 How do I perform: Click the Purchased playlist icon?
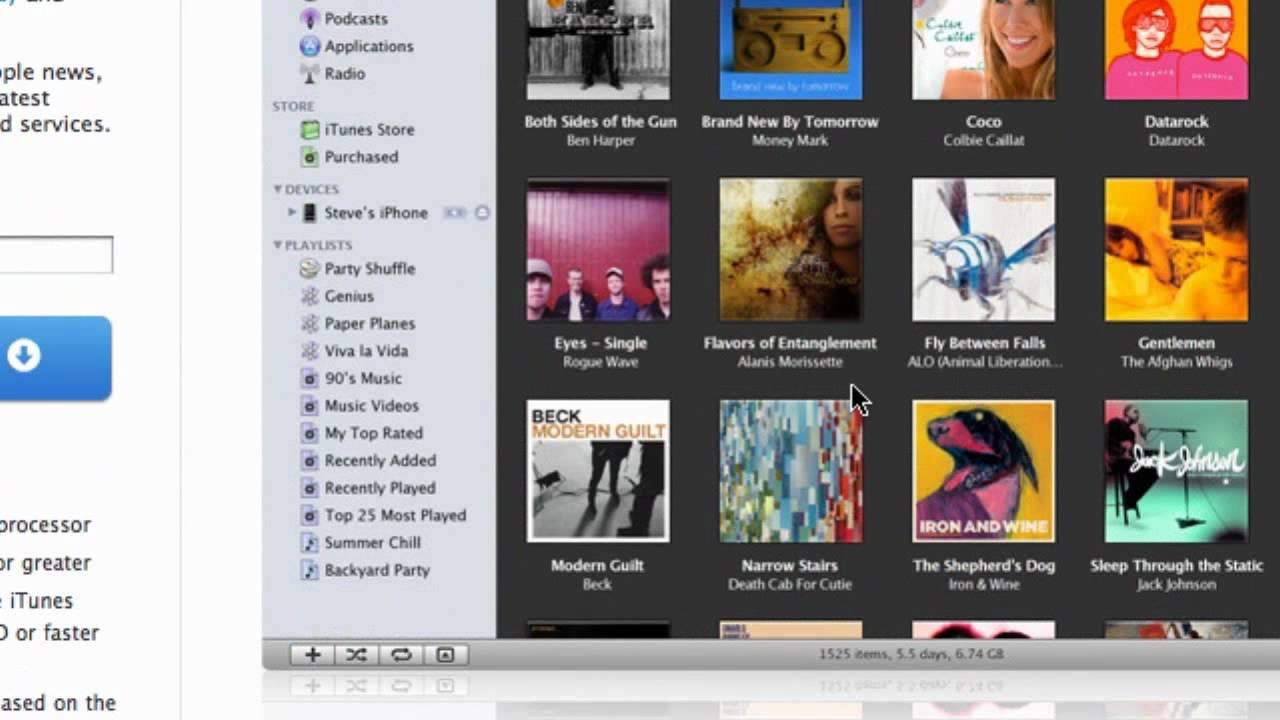[310, 157]
